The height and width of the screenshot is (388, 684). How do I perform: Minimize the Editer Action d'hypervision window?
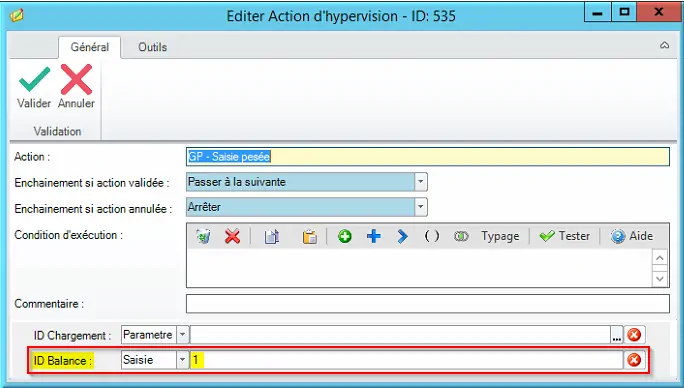(x=597, y=12)
